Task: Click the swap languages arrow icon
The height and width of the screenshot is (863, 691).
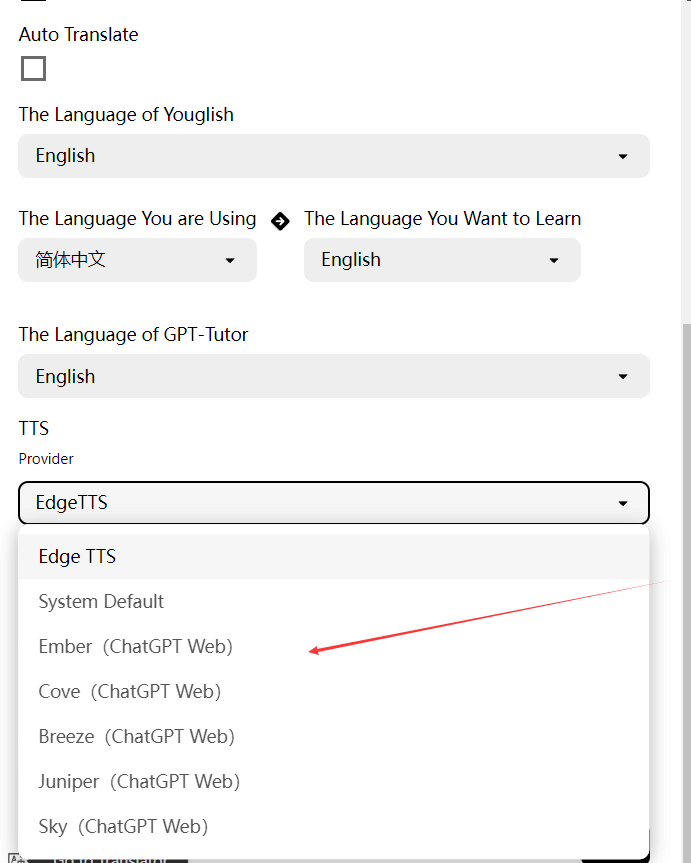Action: pos(279,221)
